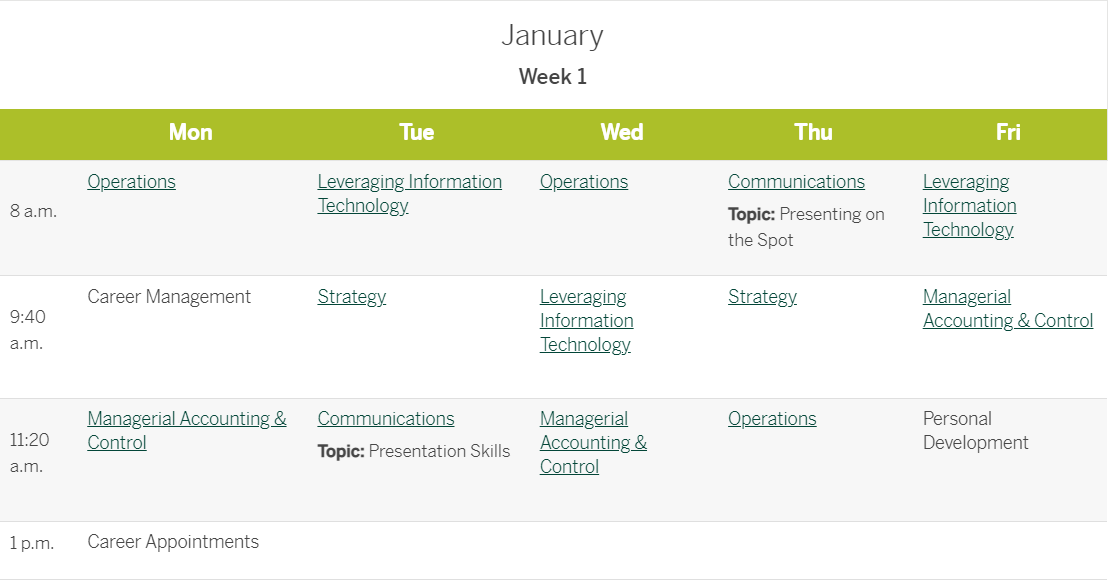The width and height of the screenshot is (1108, 580).
Task: Select the Wed column header
Action: pos(622,132)
